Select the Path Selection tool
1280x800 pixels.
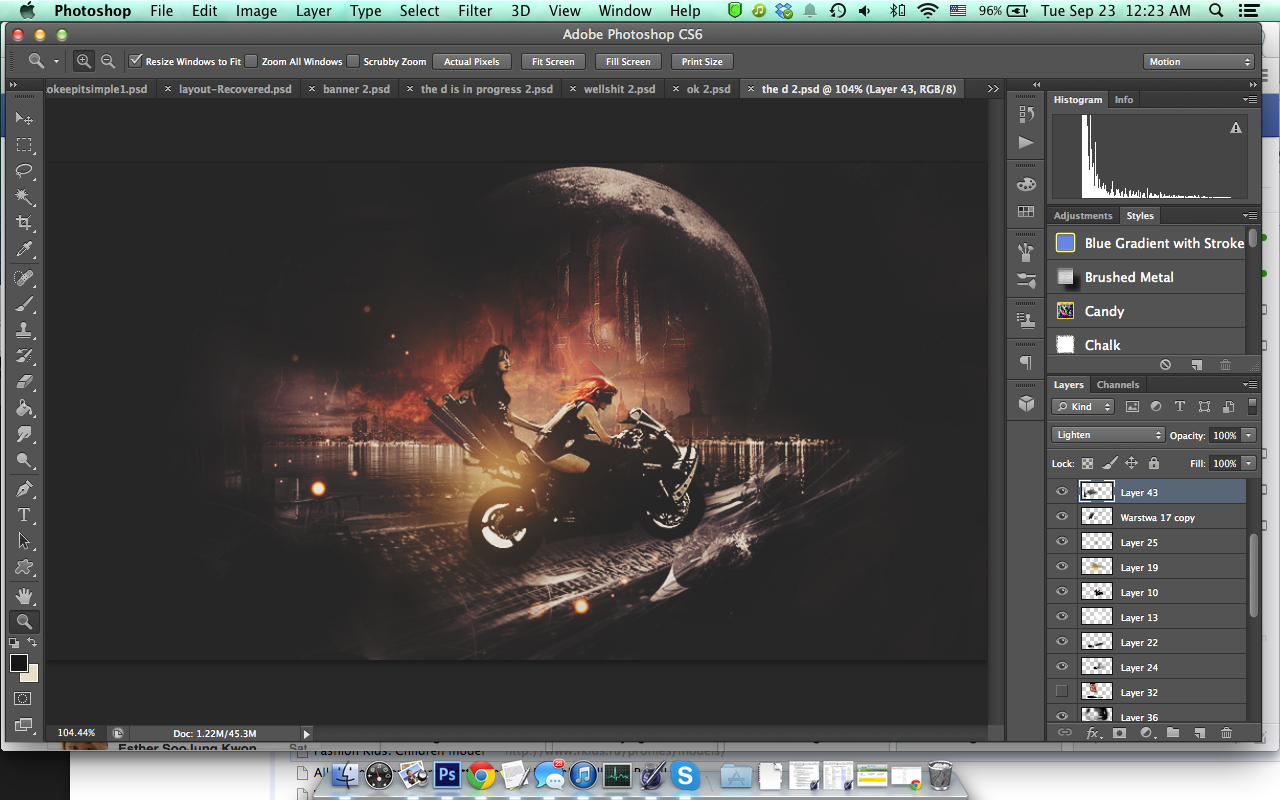(24, 541)
